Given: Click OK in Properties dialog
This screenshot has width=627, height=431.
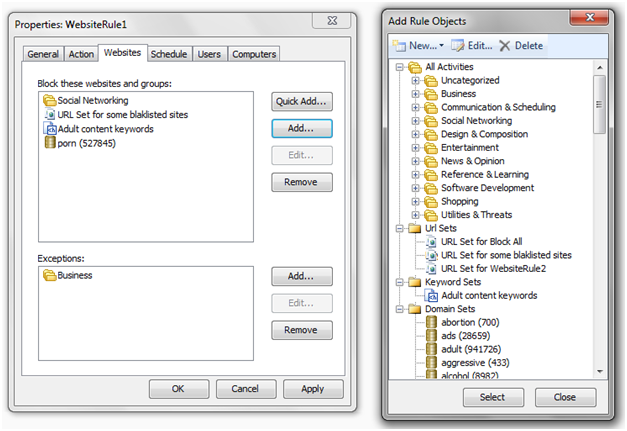Looking at the screenshot, I should [x=179, y=389].
